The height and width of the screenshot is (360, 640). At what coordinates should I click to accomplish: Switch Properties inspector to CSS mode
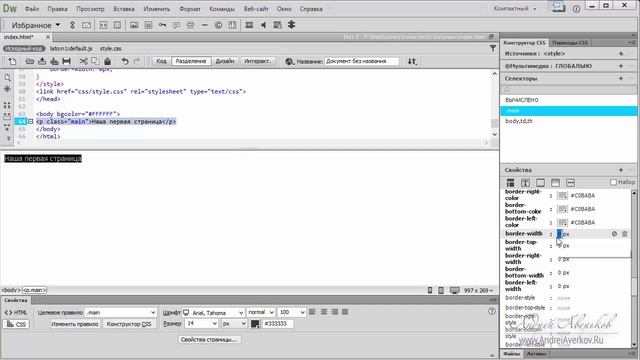point(16,324)
